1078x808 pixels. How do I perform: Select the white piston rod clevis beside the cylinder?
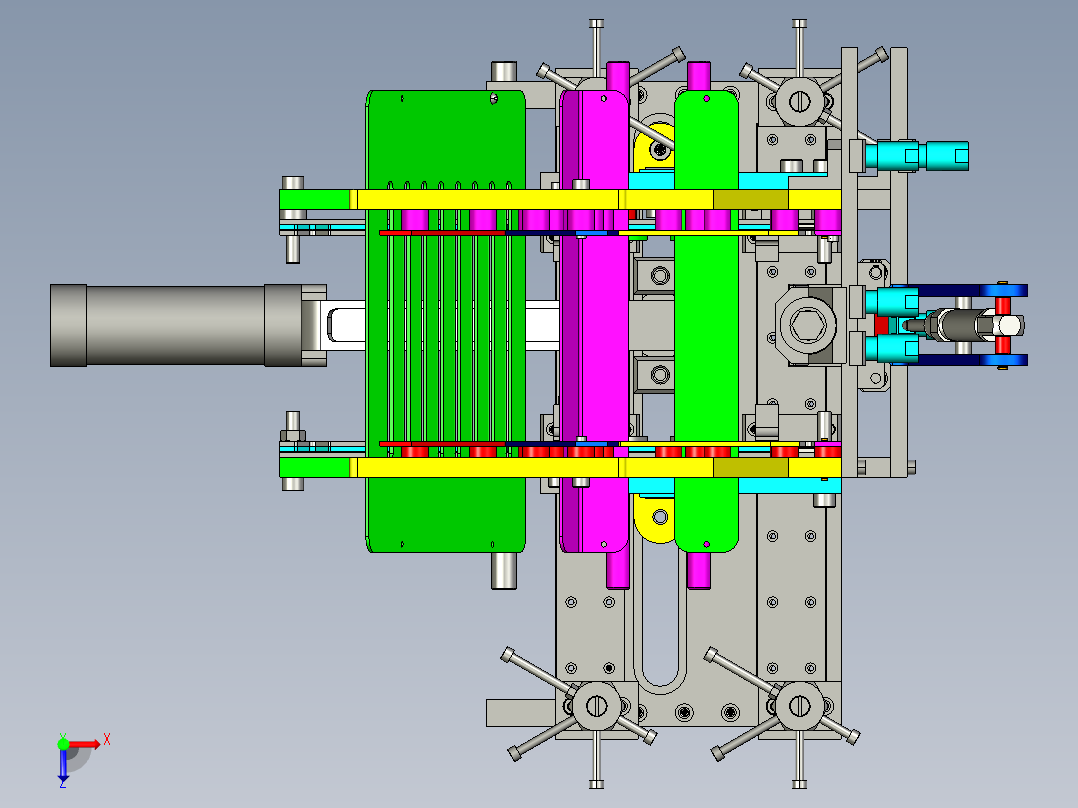point(346,325)
